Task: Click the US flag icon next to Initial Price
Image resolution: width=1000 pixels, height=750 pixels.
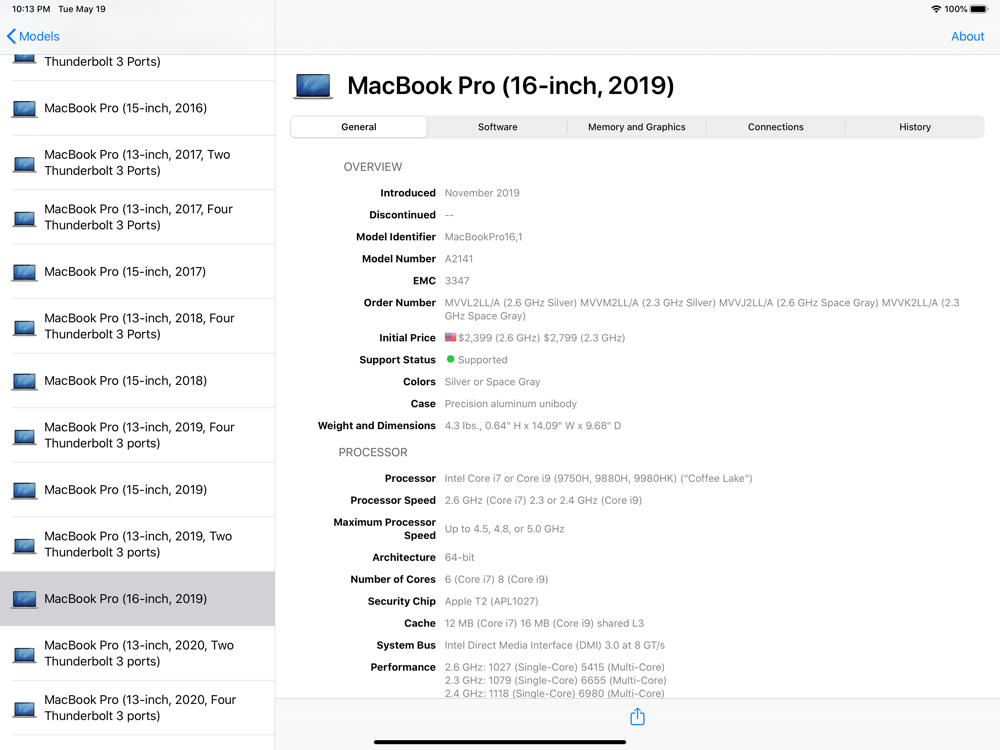Action: 450,337
